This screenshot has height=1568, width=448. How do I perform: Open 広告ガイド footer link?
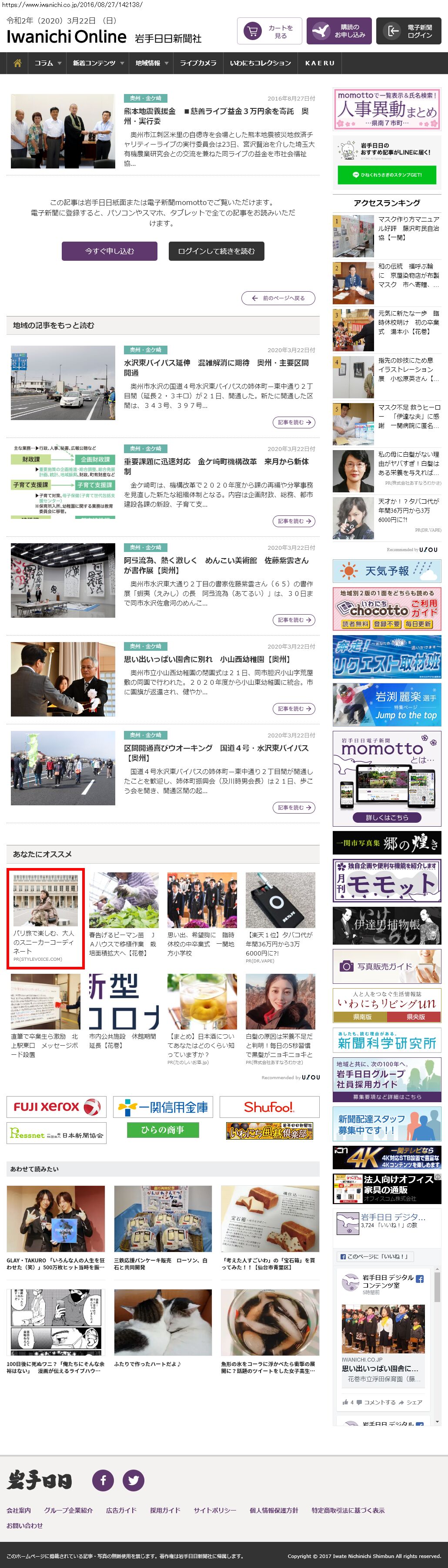[121, 1510]
